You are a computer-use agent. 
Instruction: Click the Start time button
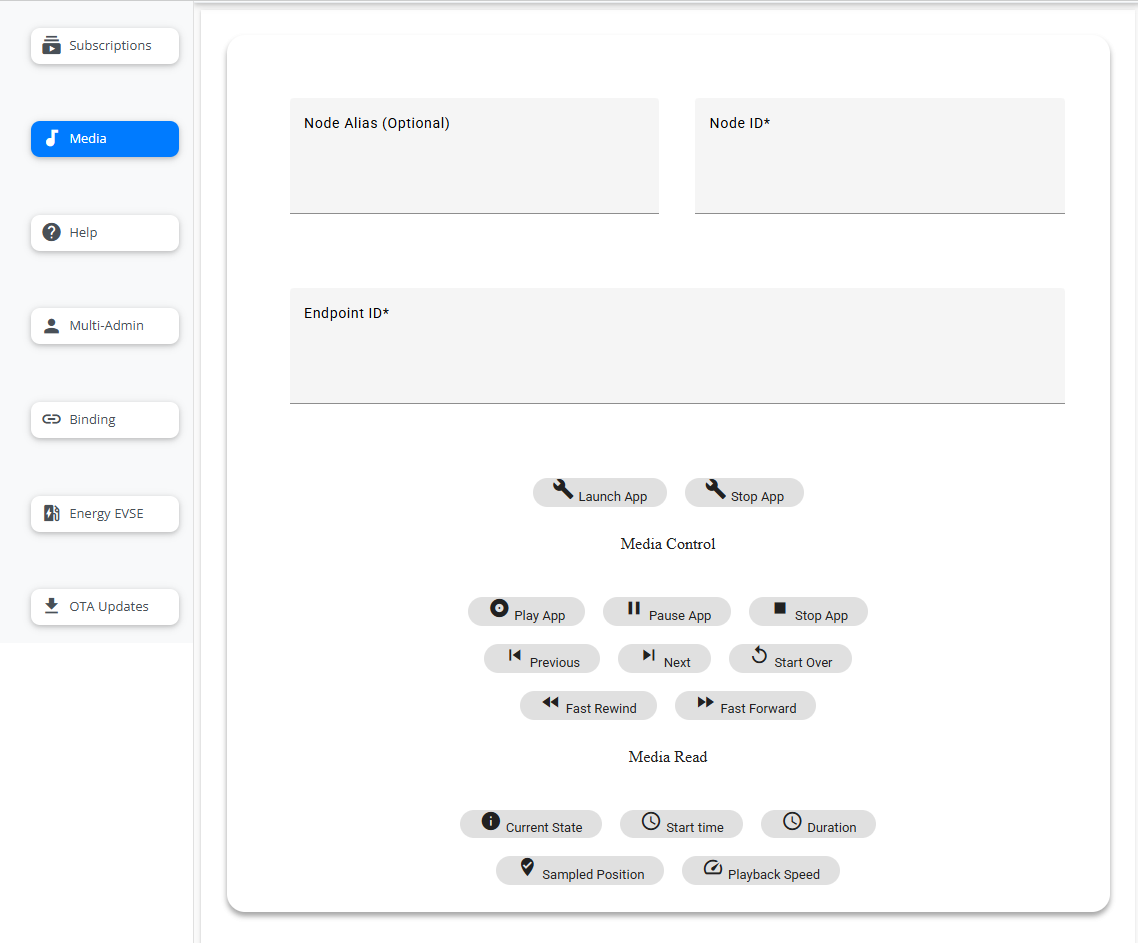coord(681,825)
